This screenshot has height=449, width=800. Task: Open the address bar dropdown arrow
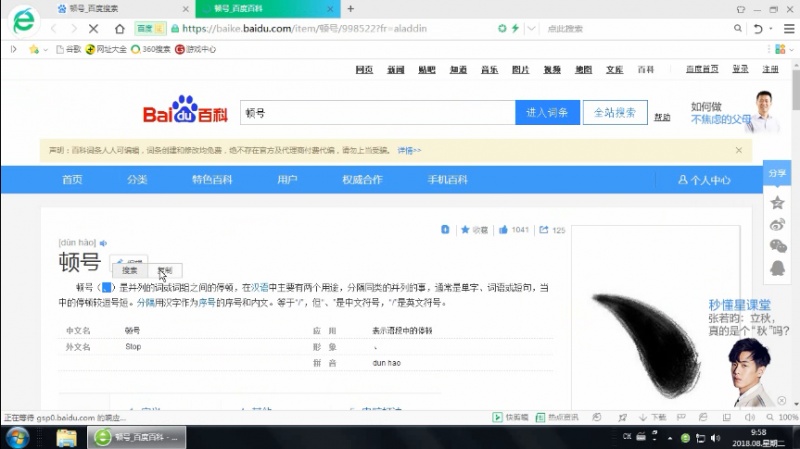[531, 29]
